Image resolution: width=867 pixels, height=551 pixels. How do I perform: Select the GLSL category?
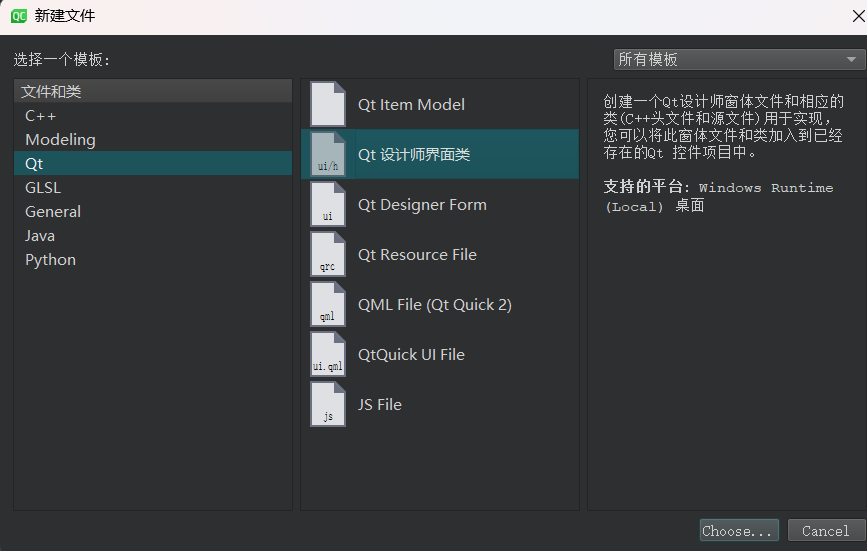[153, 188]
